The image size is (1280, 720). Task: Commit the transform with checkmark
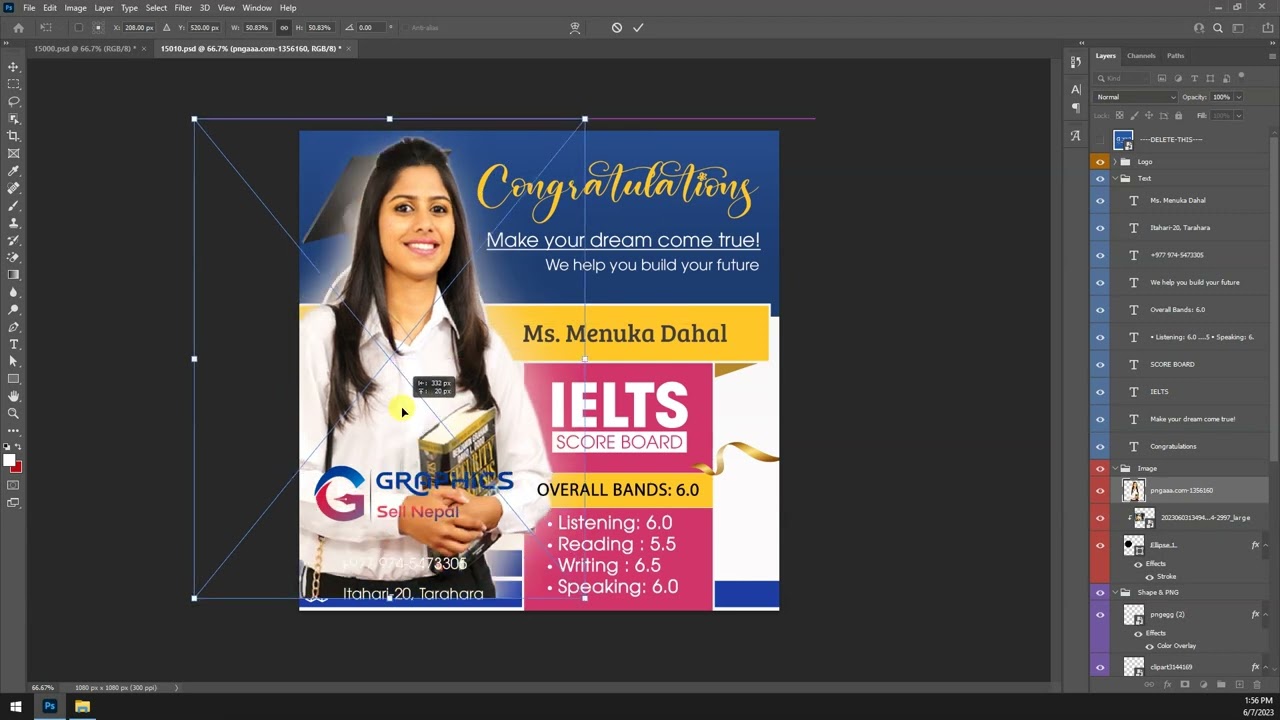coord(638,28)
